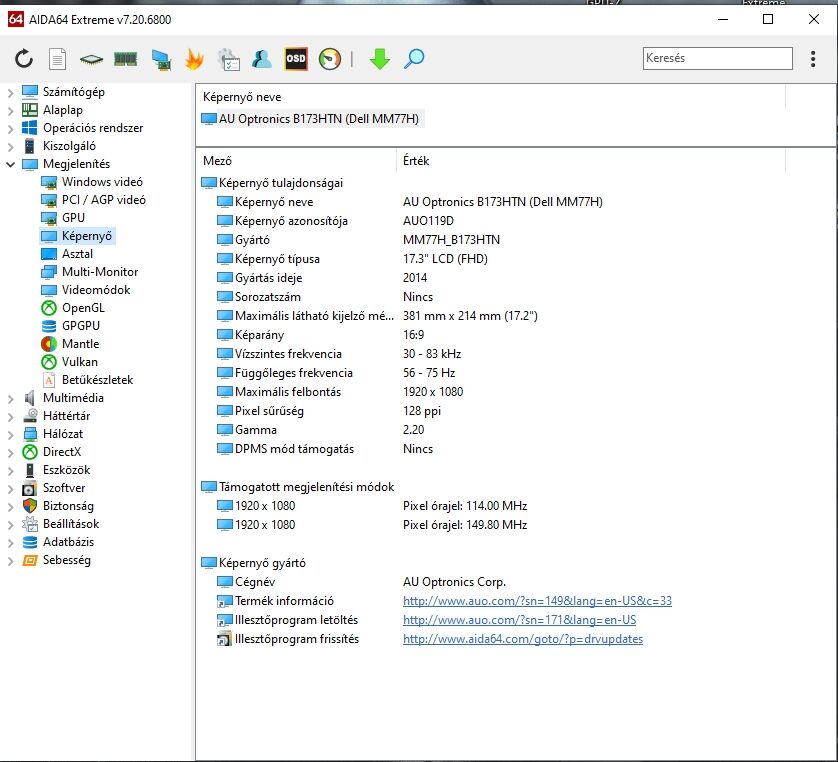
Task: Open the Illesztőprogram letöltés link
Action: click(519, 620)
